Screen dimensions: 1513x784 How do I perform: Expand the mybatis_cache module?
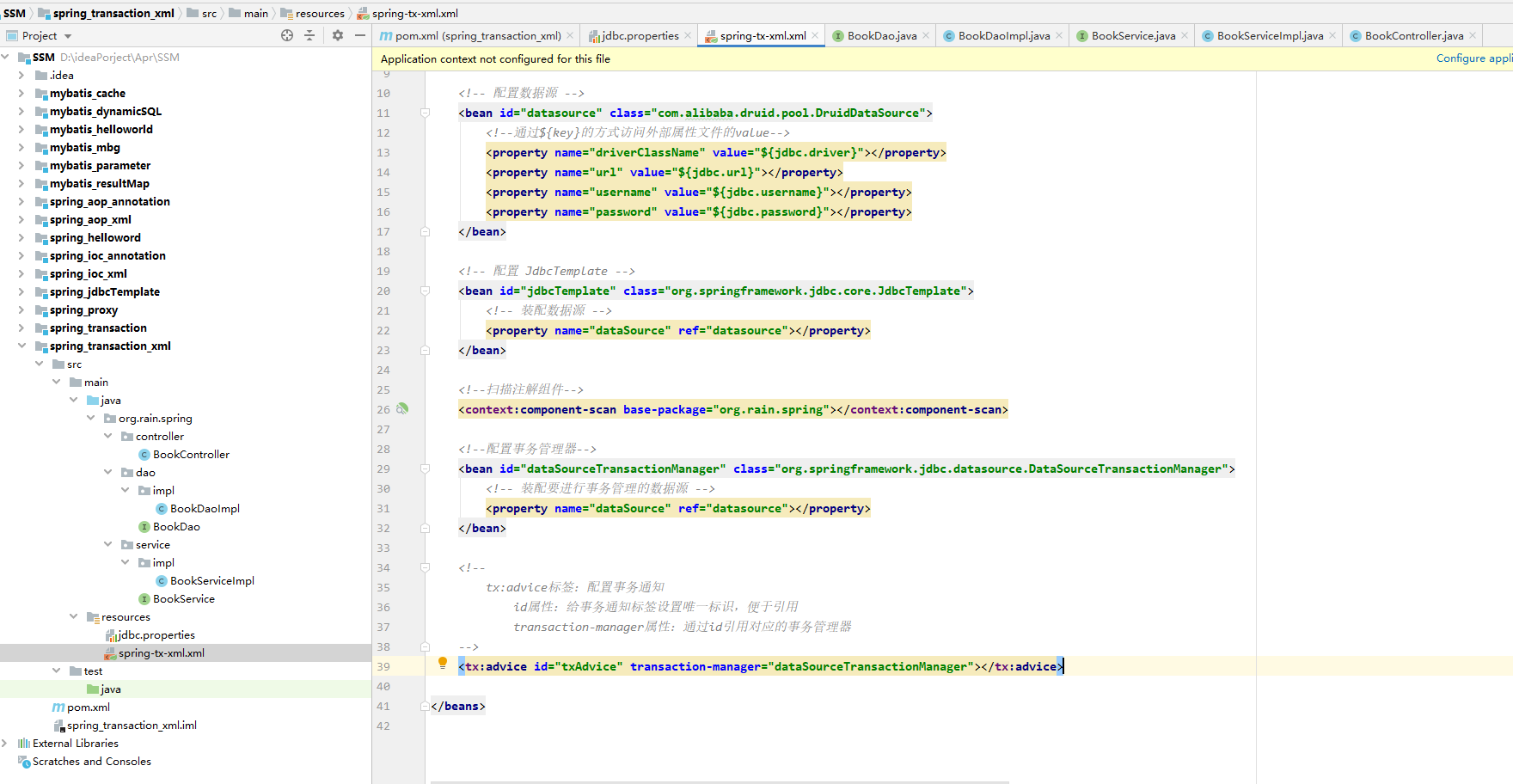coord(21,93)
